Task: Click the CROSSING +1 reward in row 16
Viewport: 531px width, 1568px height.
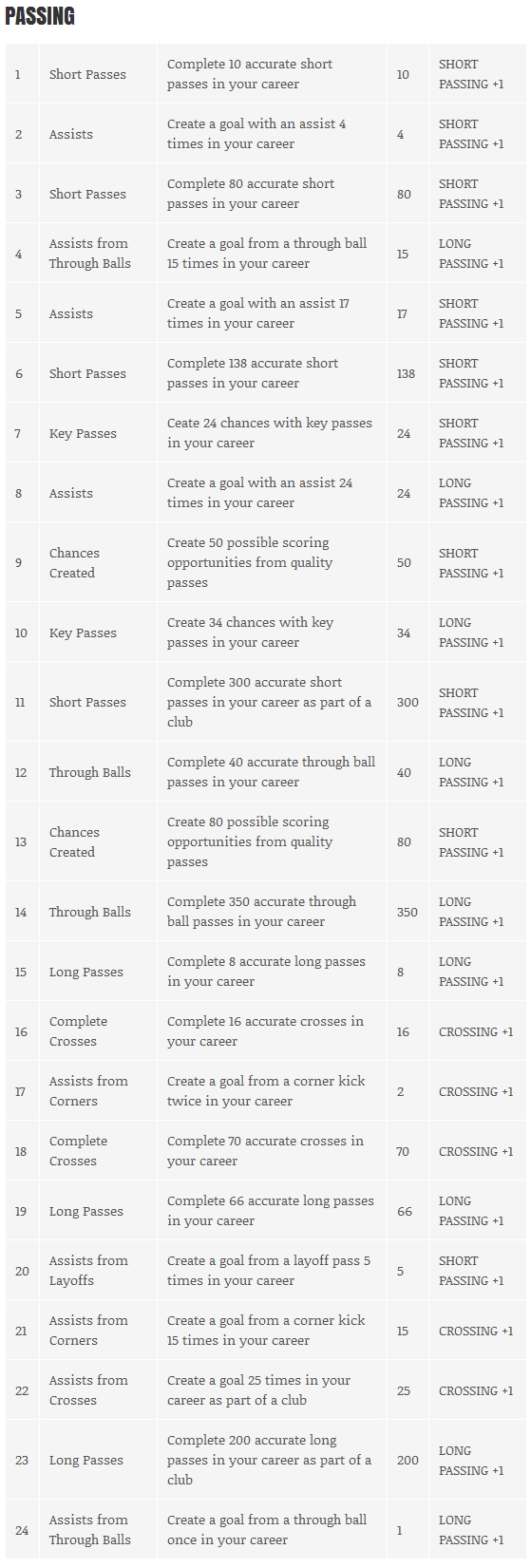Action: (476, 1031)
